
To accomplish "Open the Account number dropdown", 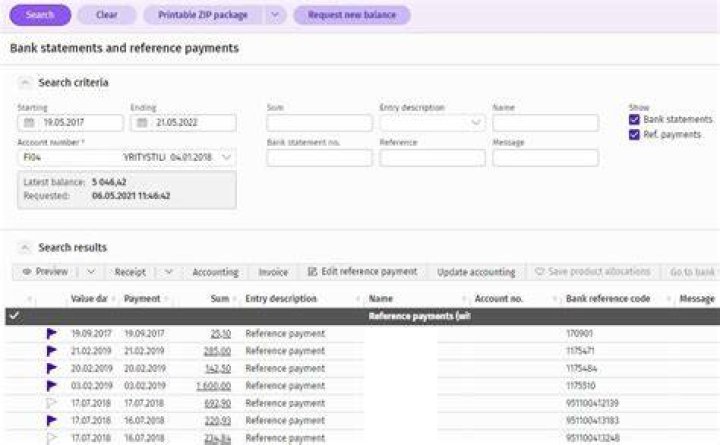I will tap(226, 158).
